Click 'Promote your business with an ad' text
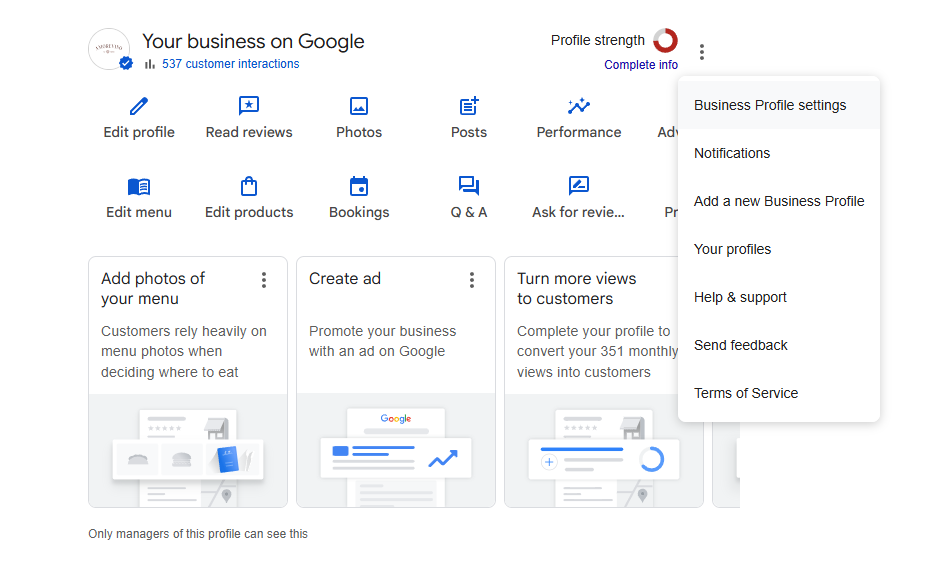 (x=382, y=341)
